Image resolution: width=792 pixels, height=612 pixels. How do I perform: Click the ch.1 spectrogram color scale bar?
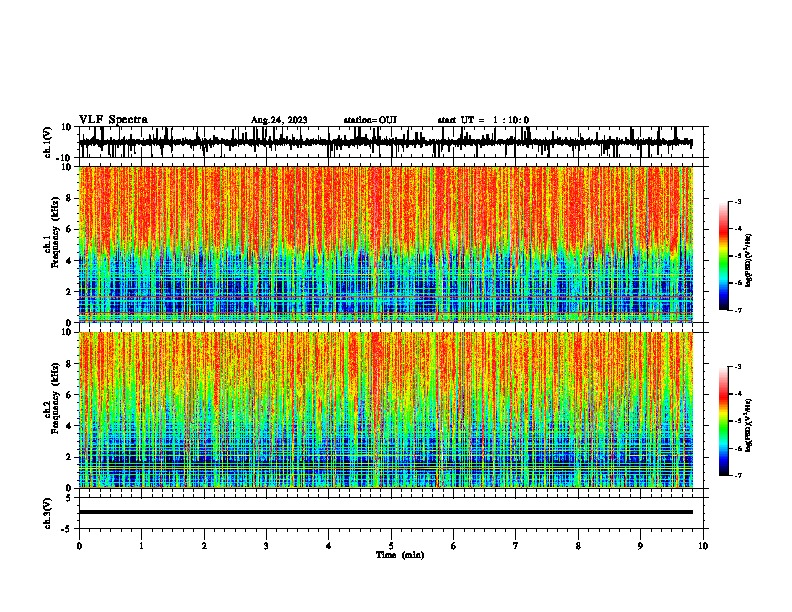tap(724, 256)
